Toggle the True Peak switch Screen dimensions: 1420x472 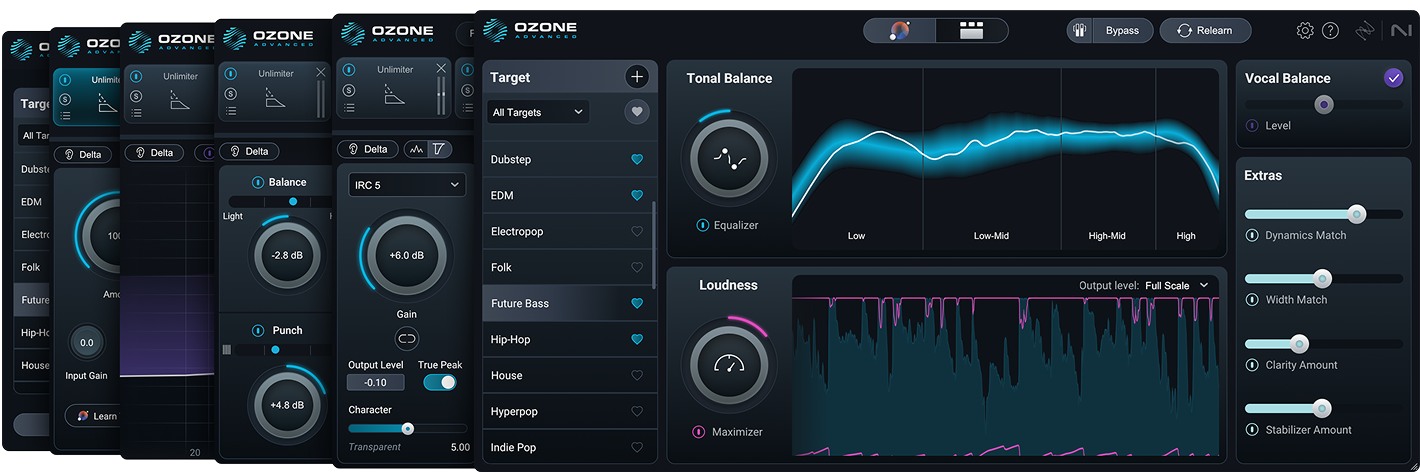pyautogui.click(x=440, y=382)
